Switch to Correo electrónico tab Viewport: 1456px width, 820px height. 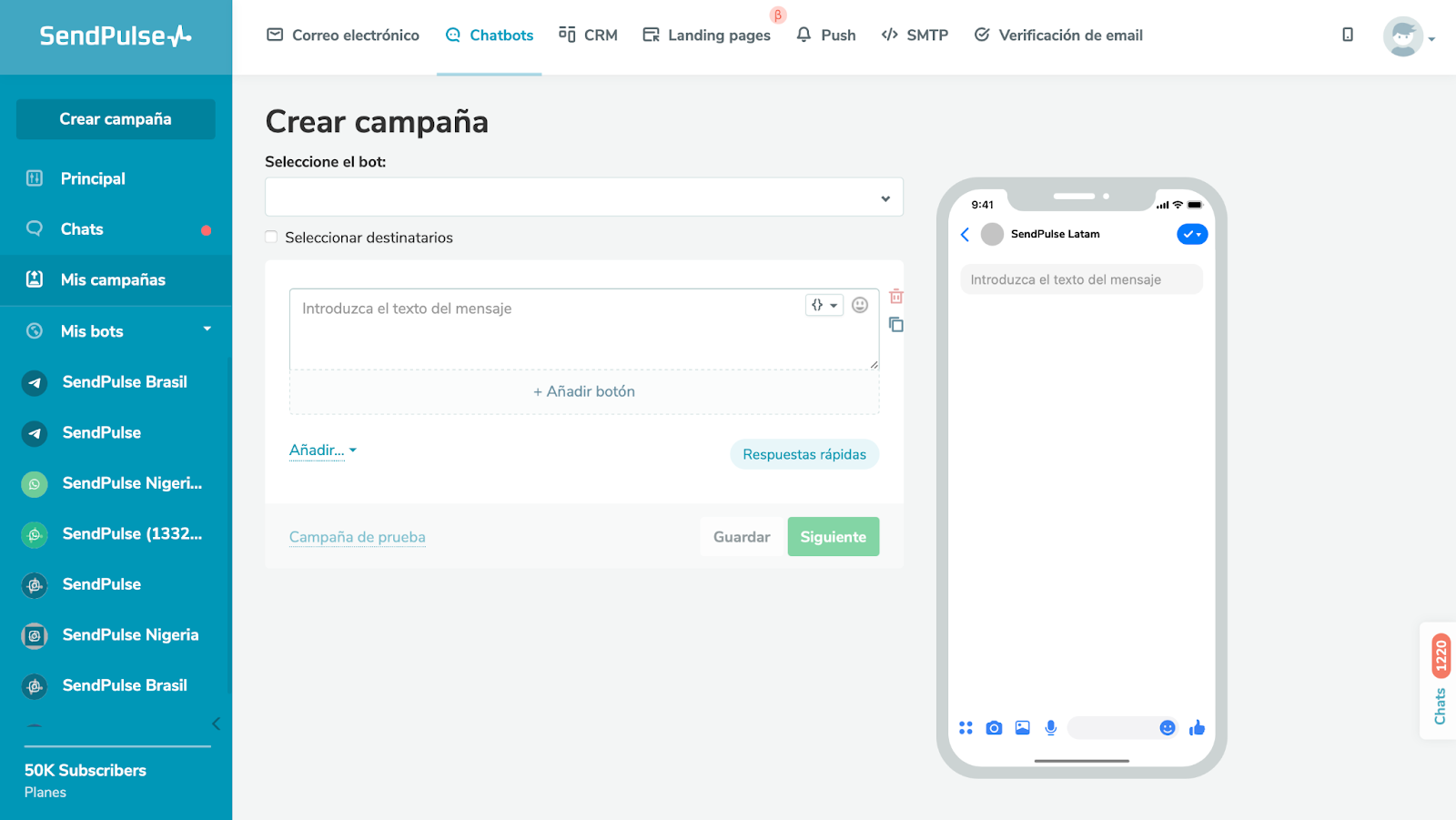pyautogui.click(x=343, y=35)
